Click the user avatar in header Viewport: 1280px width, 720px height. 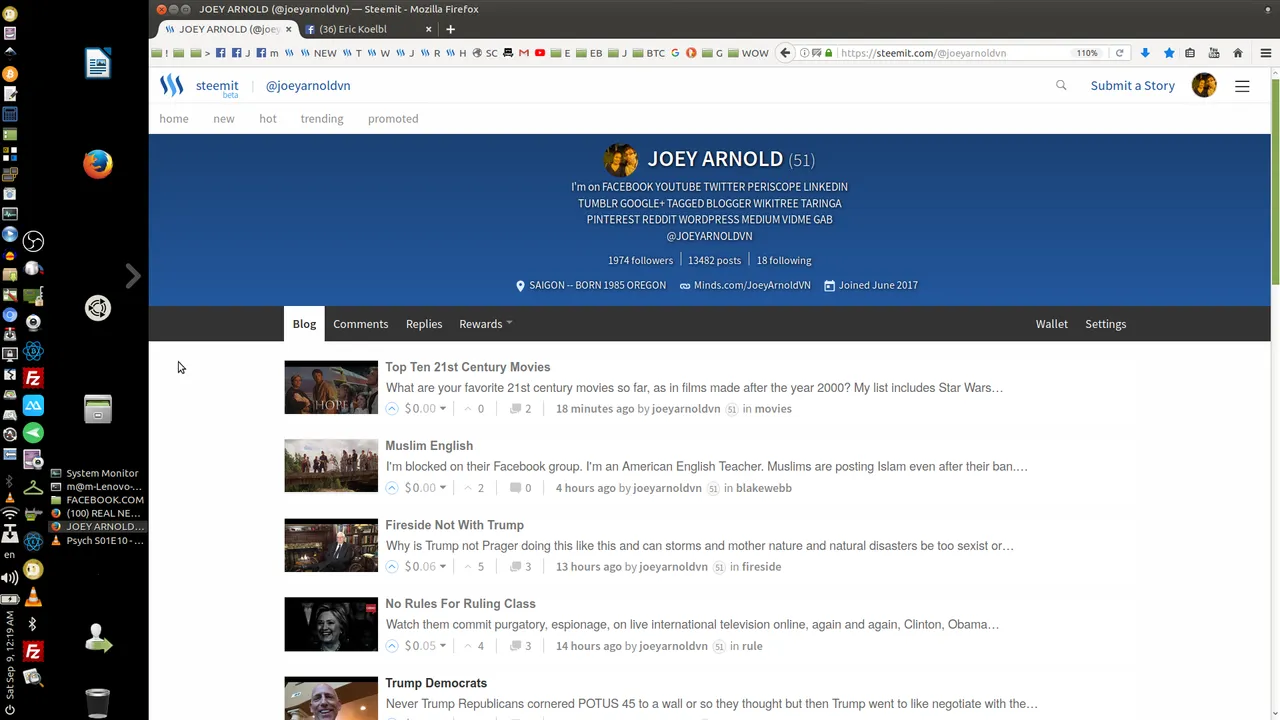tap(1204, 85)
